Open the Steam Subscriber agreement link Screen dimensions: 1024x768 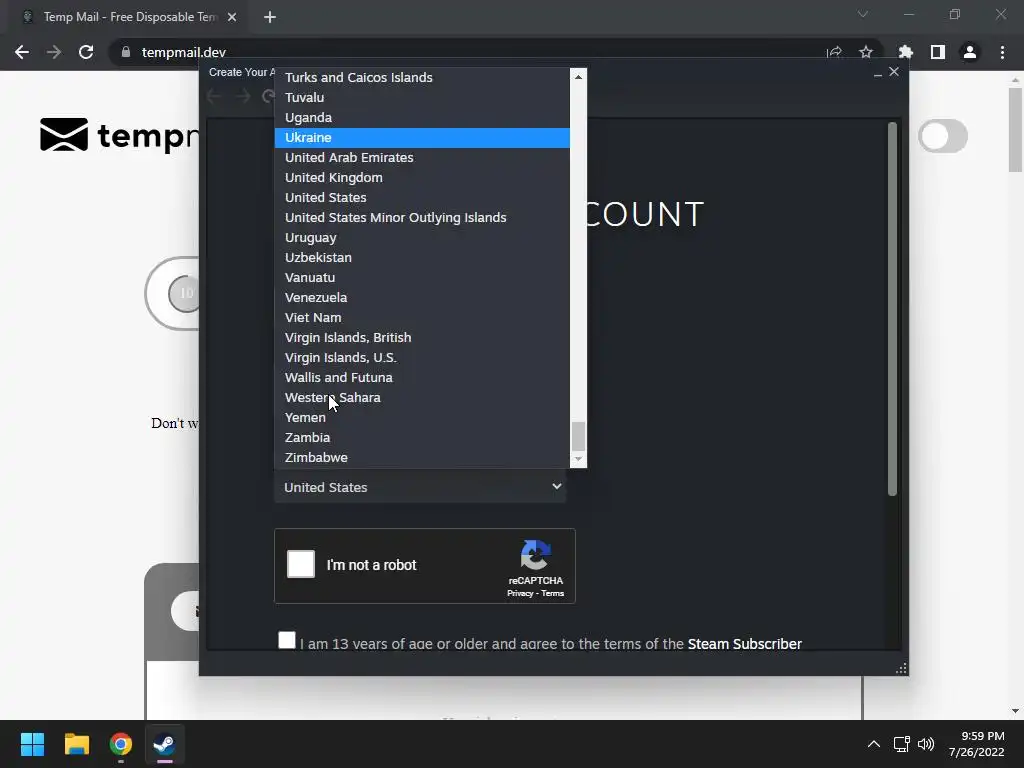pyautogui.click(x=744, y=644)
